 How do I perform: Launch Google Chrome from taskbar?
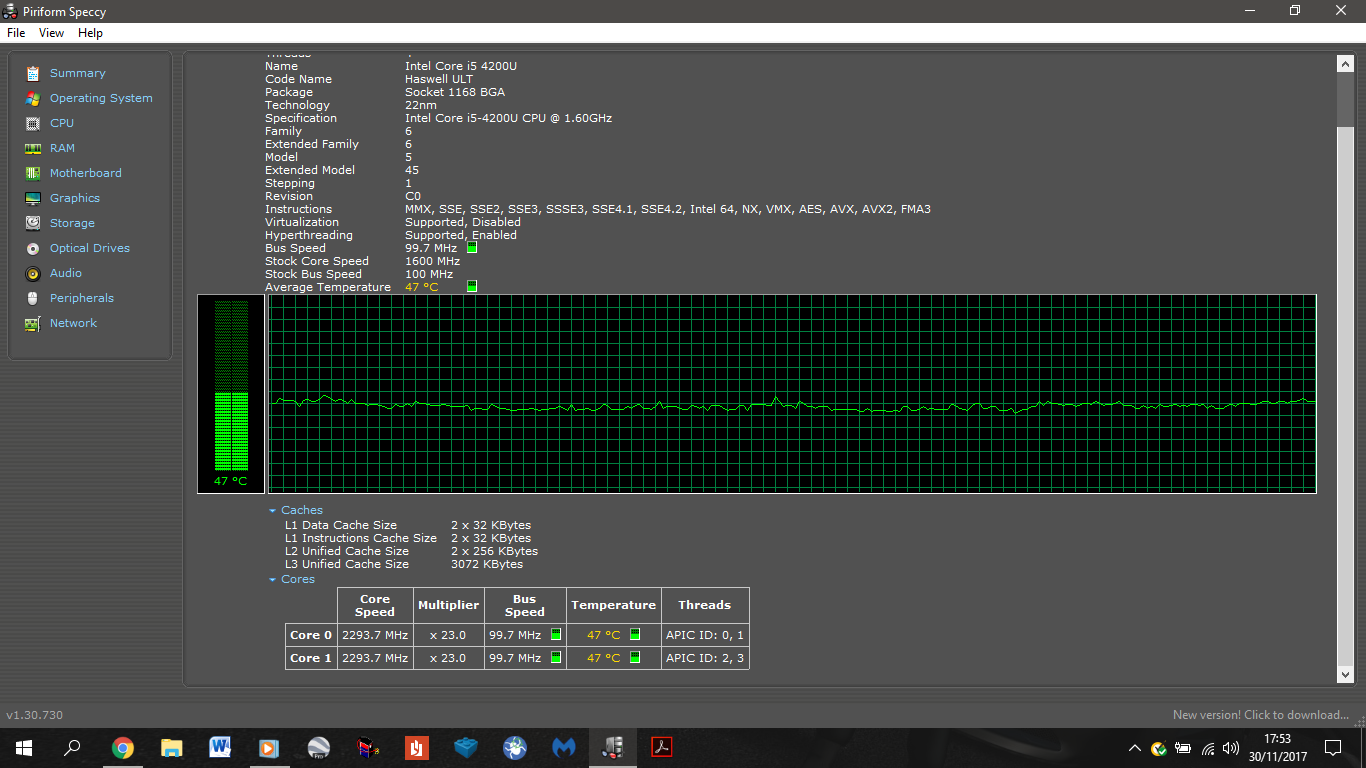(123, 748)
